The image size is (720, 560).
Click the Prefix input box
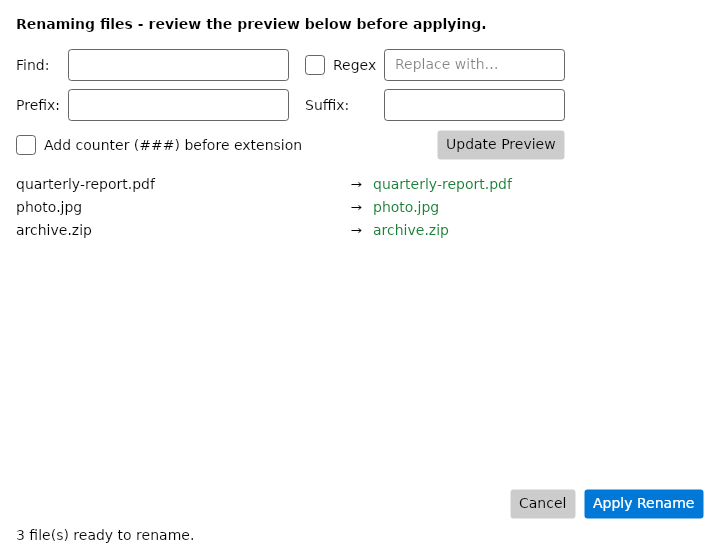coord(178,105)
